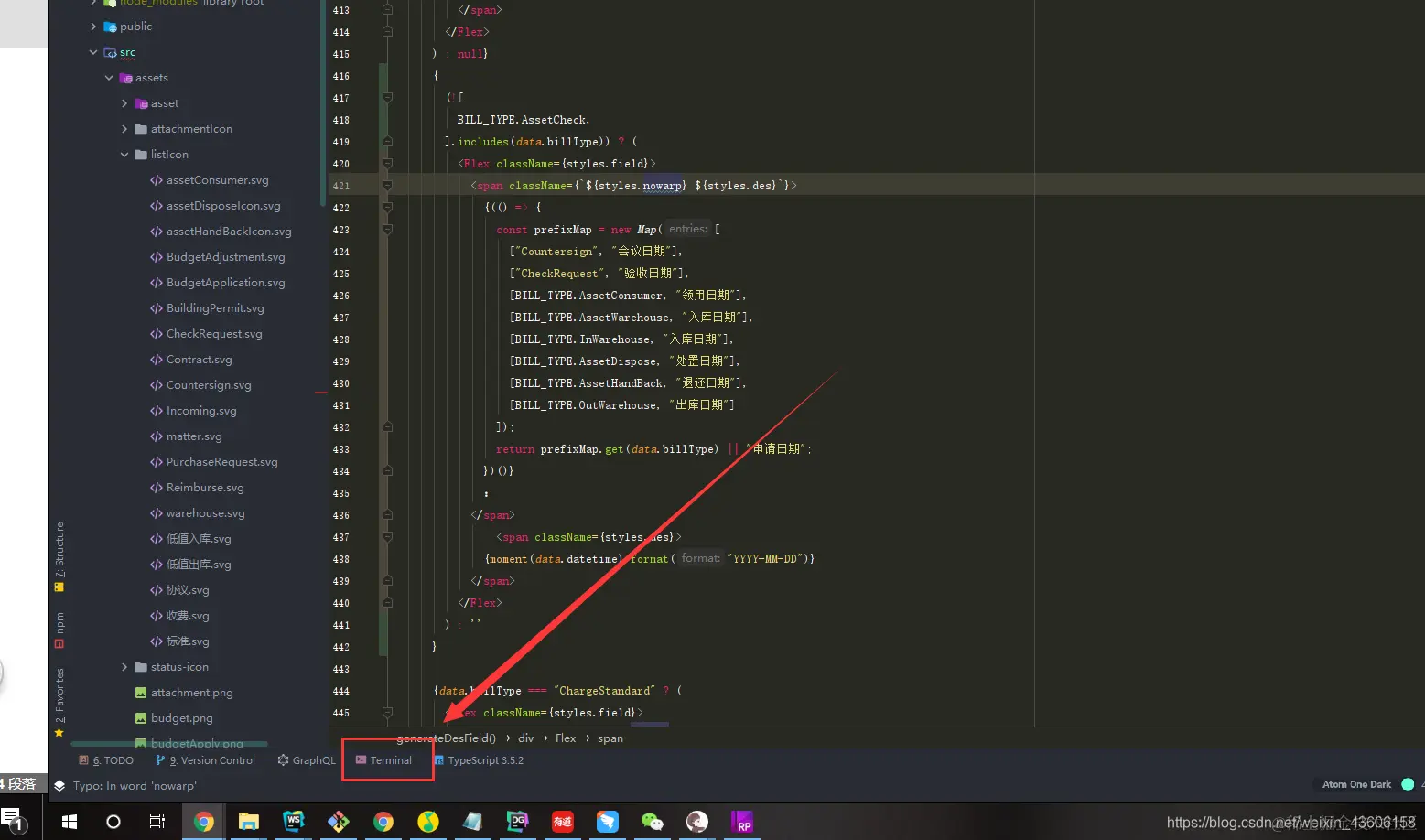
Task: Open the Structure side tool window
Action: tap(59, 556)
